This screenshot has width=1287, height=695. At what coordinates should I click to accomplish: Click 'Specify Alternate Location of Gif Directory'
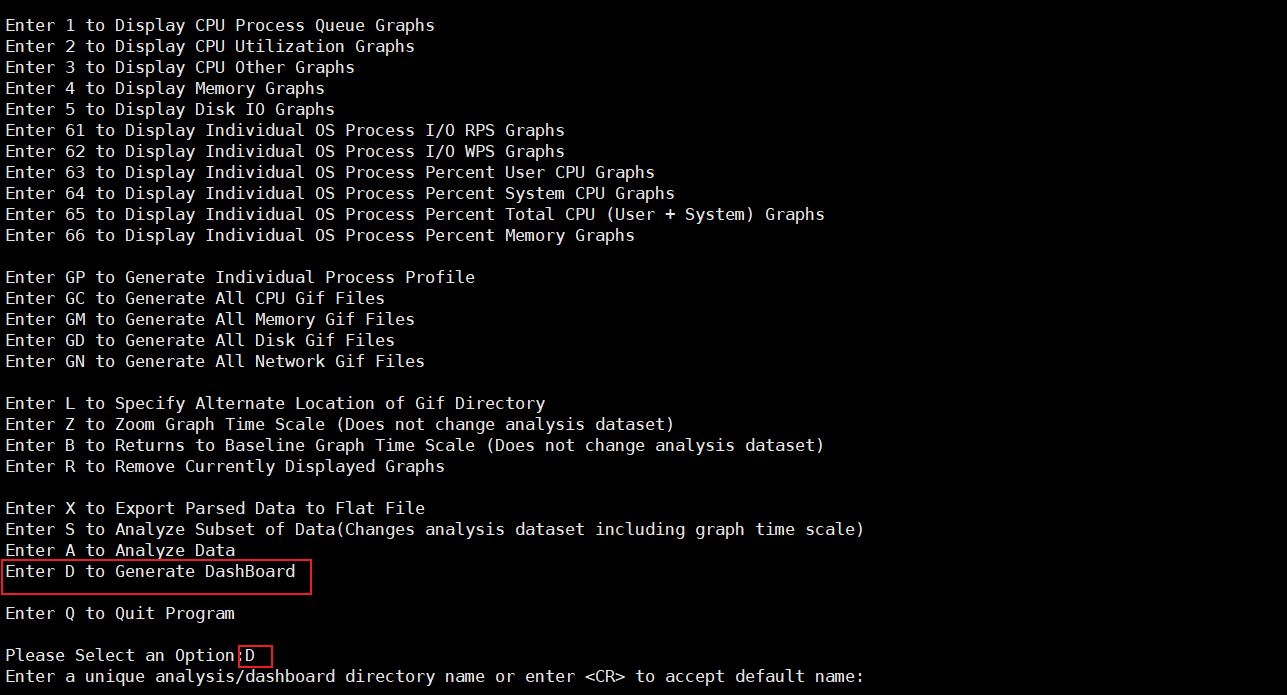[x=275, y=403]
